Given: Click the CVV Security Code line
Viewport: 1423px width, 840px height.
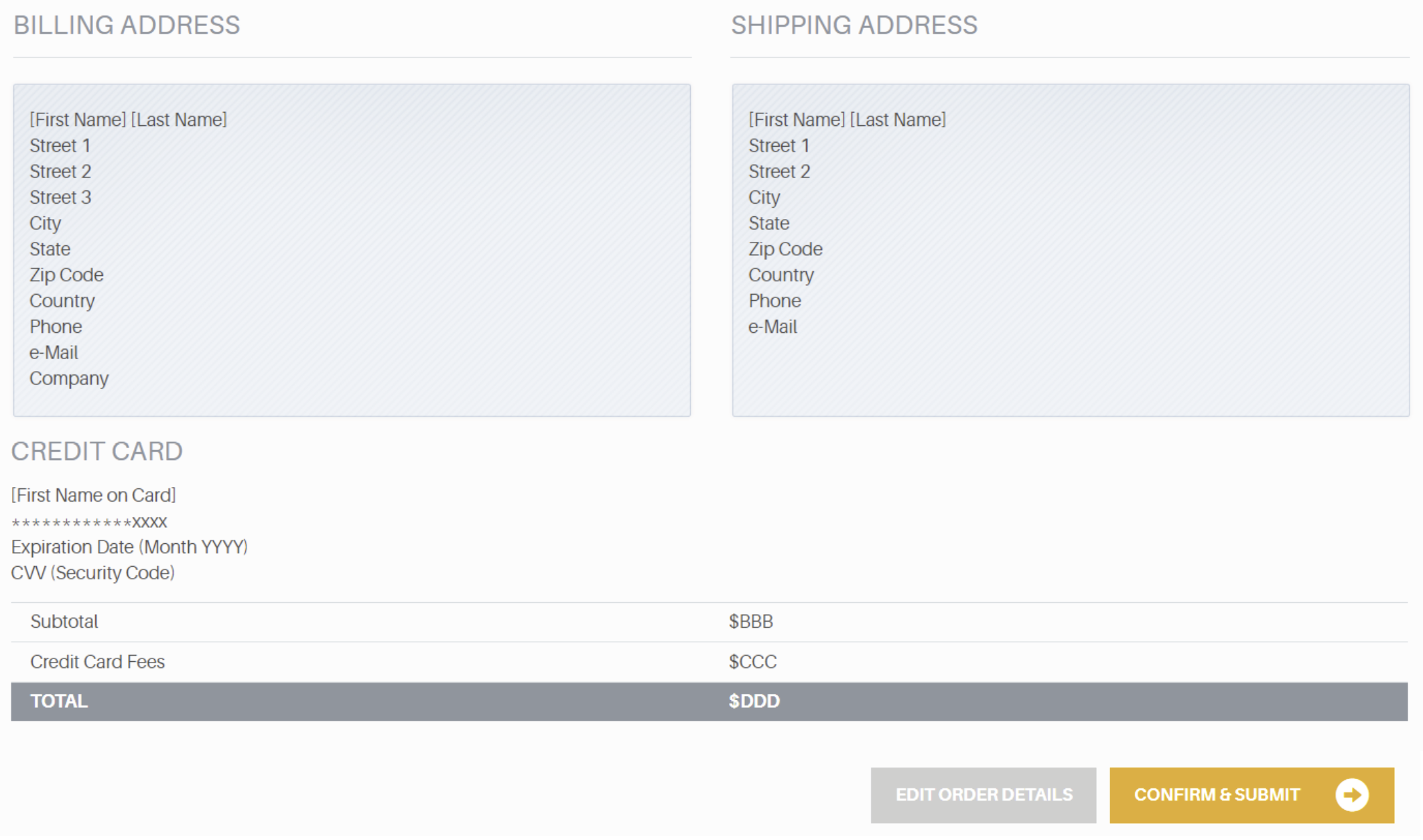Looking at the screenshot, I should pos(93,573).
